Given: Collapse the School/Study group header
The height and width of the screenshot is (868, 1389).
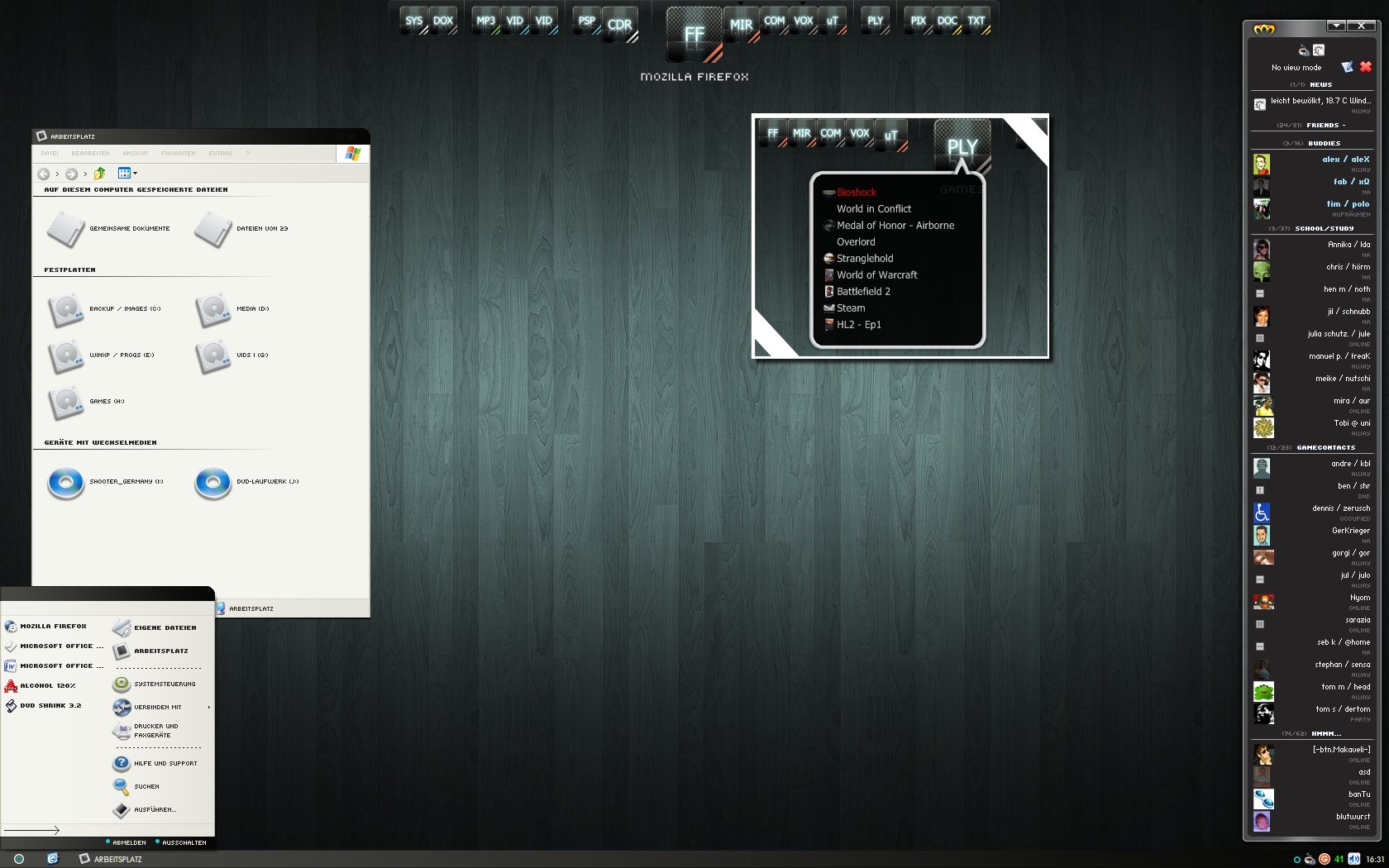Looking at the screenshot, I should click(1311, 229).
